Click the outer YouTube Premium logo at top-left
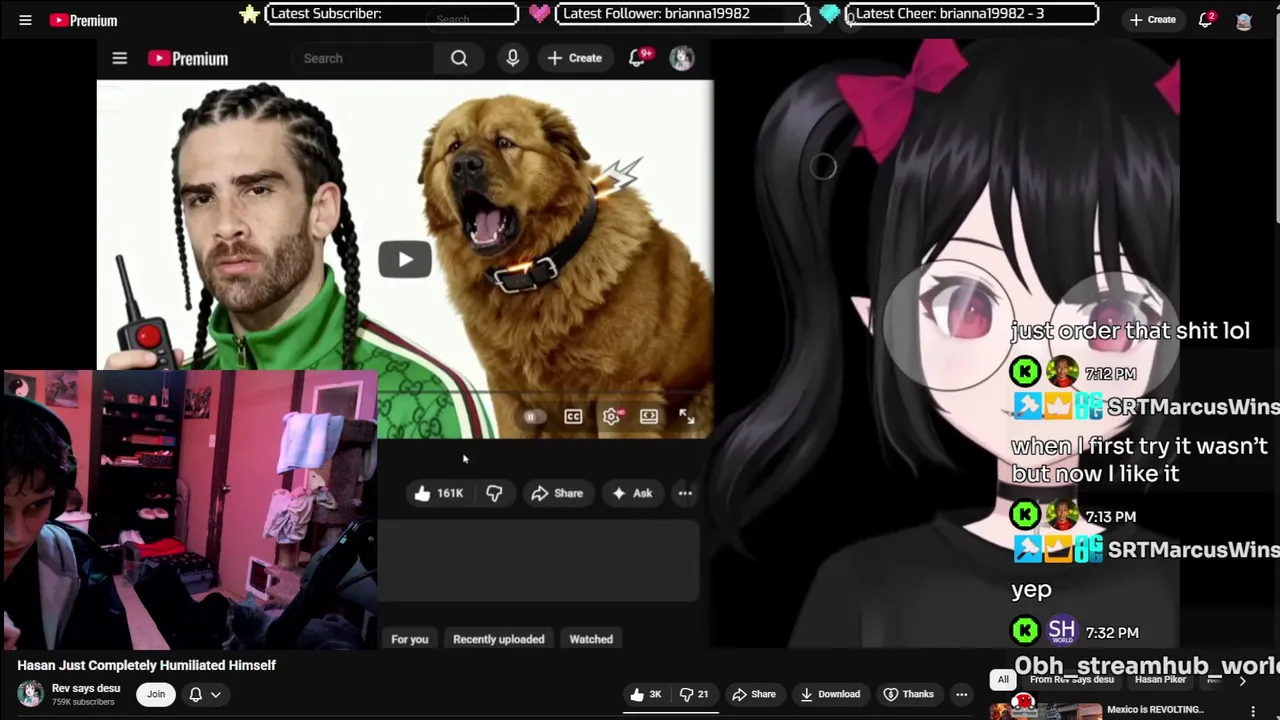Viewport: 1280px width, 720px height. point(83,20)
